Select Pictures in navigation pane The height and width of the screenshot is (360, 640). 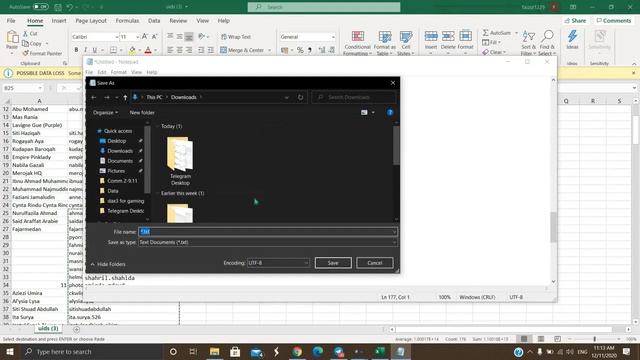116,171
